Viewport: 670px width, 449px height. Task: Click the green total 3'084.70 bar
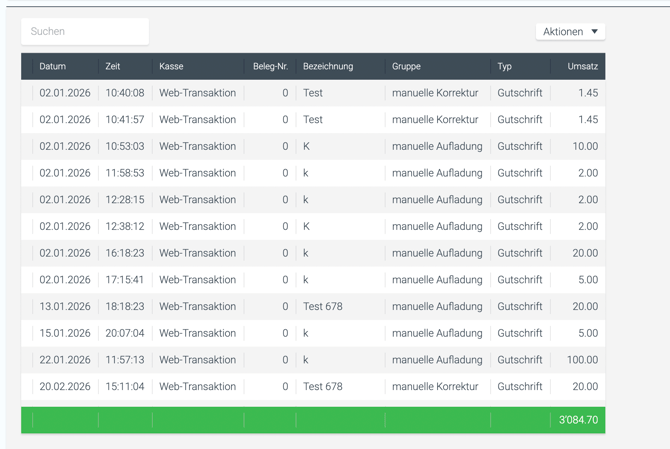click(x=312, y=420)
